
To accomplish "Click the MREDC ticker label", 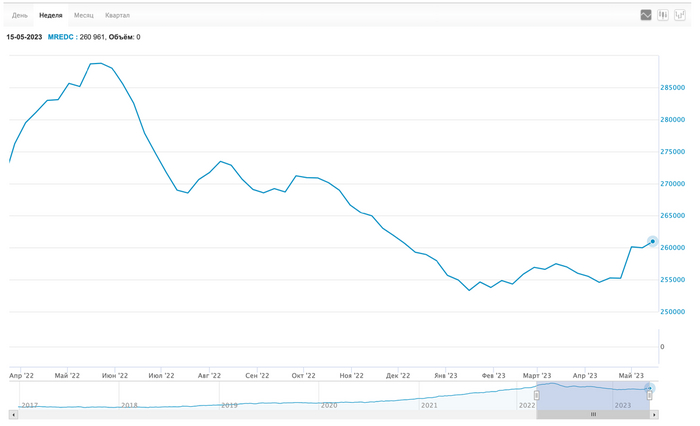I will (x=60, y=37).
